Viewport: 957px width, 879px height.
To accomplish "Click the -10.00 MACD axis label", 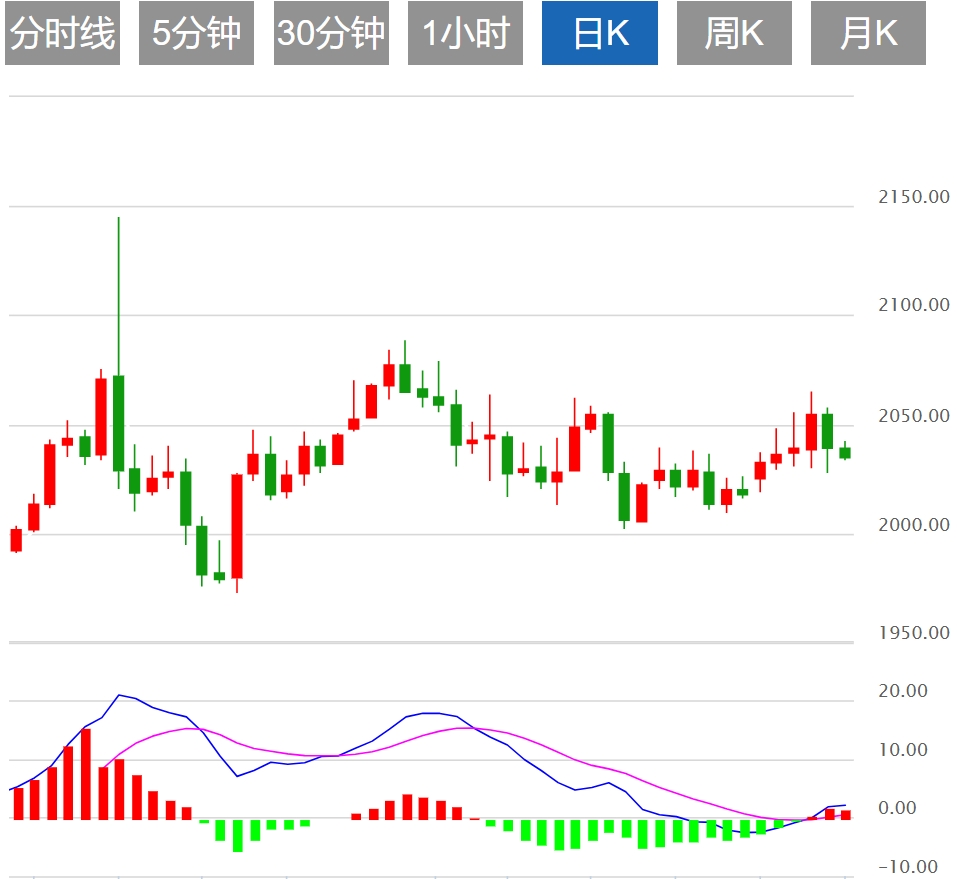I will [908, 866].
